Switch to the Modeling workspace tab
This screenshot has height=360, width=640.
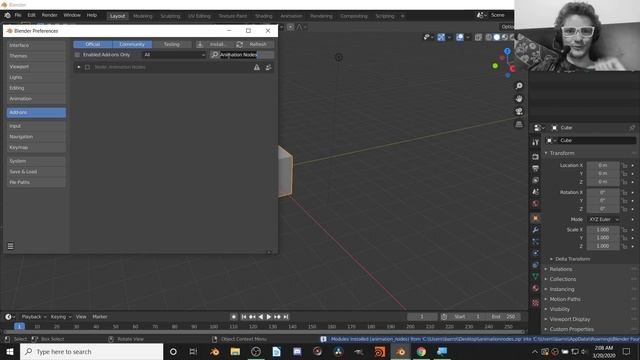(143, 16)
